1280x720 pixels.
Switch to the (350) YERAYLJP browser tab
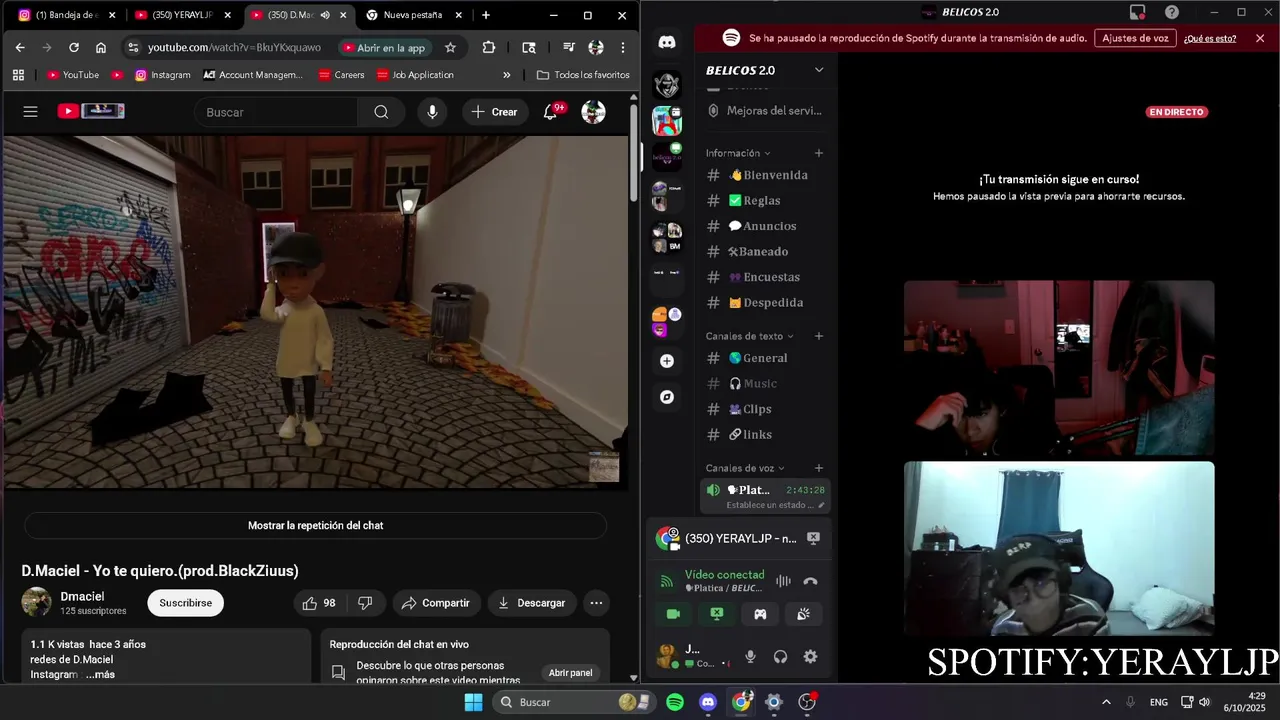tap(183, 15)
